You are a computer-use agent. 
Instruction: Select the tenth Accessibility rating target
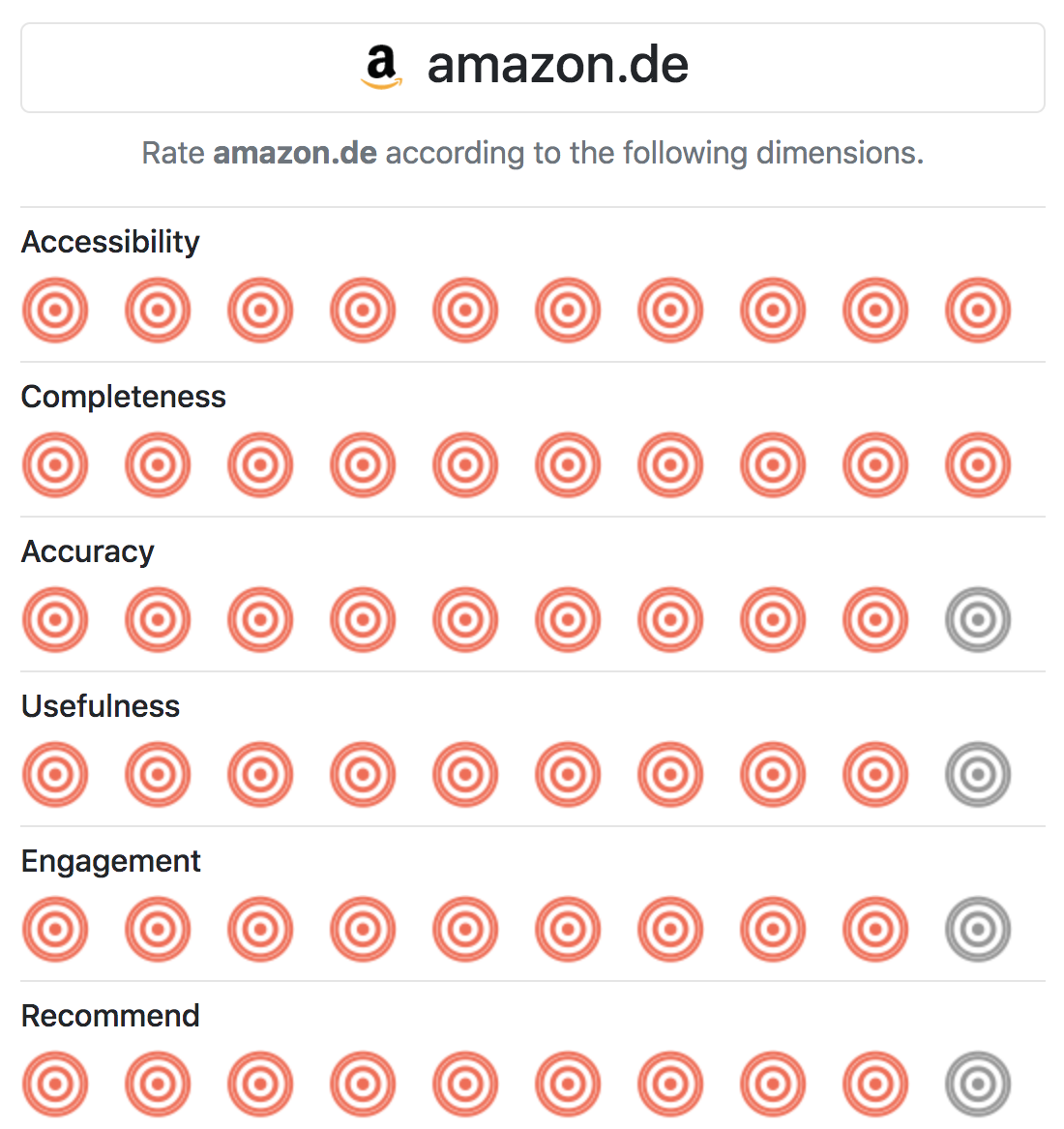(978, 311)
